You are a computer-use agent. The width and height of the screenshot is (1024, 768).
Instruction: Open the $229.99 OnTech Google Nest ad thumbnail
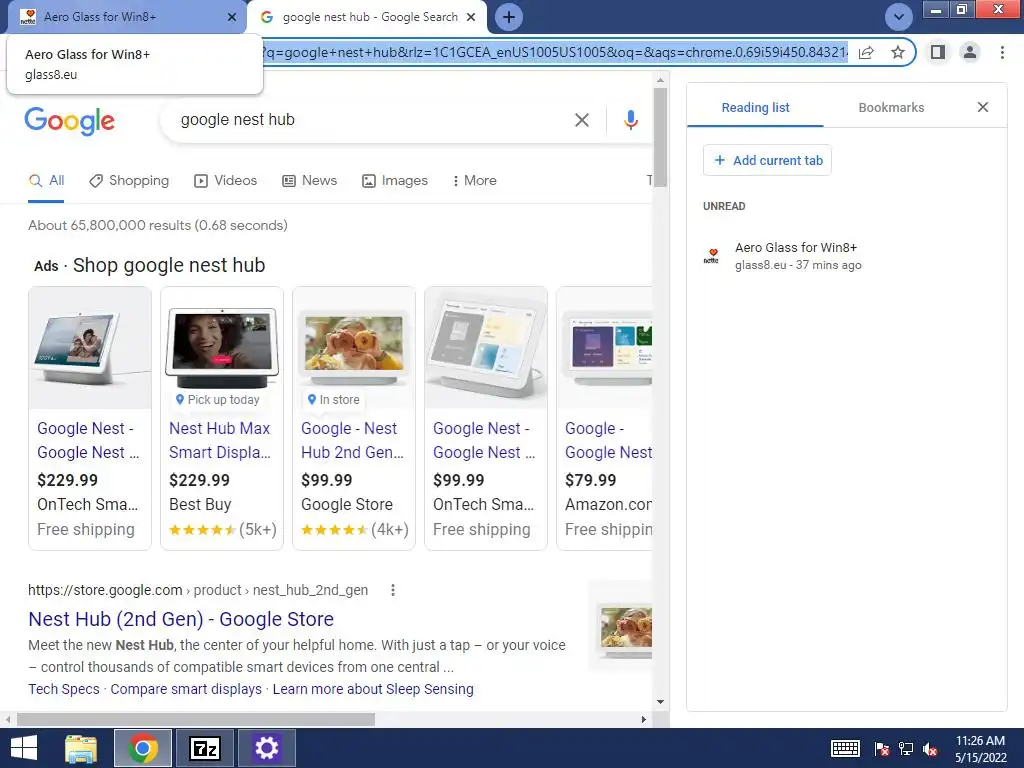coord(90,348)
